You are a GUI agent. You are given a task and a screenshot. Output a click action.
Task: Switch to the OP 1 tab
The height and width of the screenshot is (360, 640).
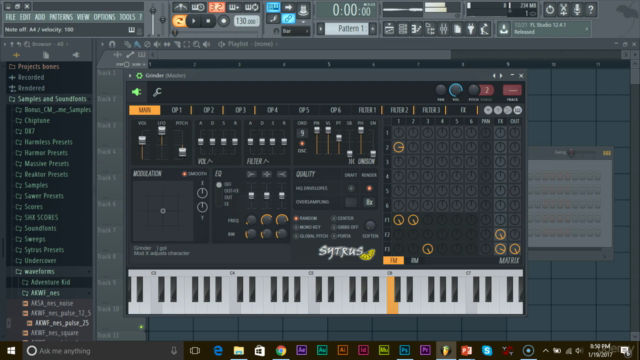coord(176,110)
